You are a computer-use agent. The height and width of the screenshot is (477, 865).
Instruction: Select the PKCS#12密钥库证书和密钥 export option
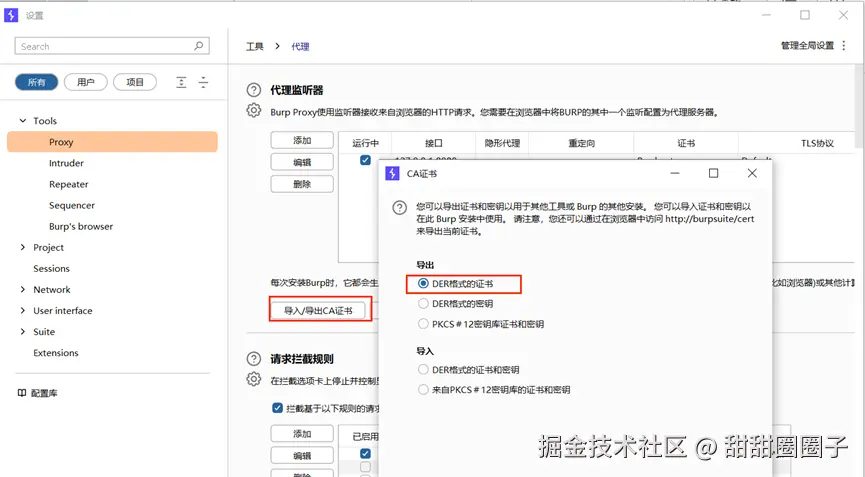point(423,324)
